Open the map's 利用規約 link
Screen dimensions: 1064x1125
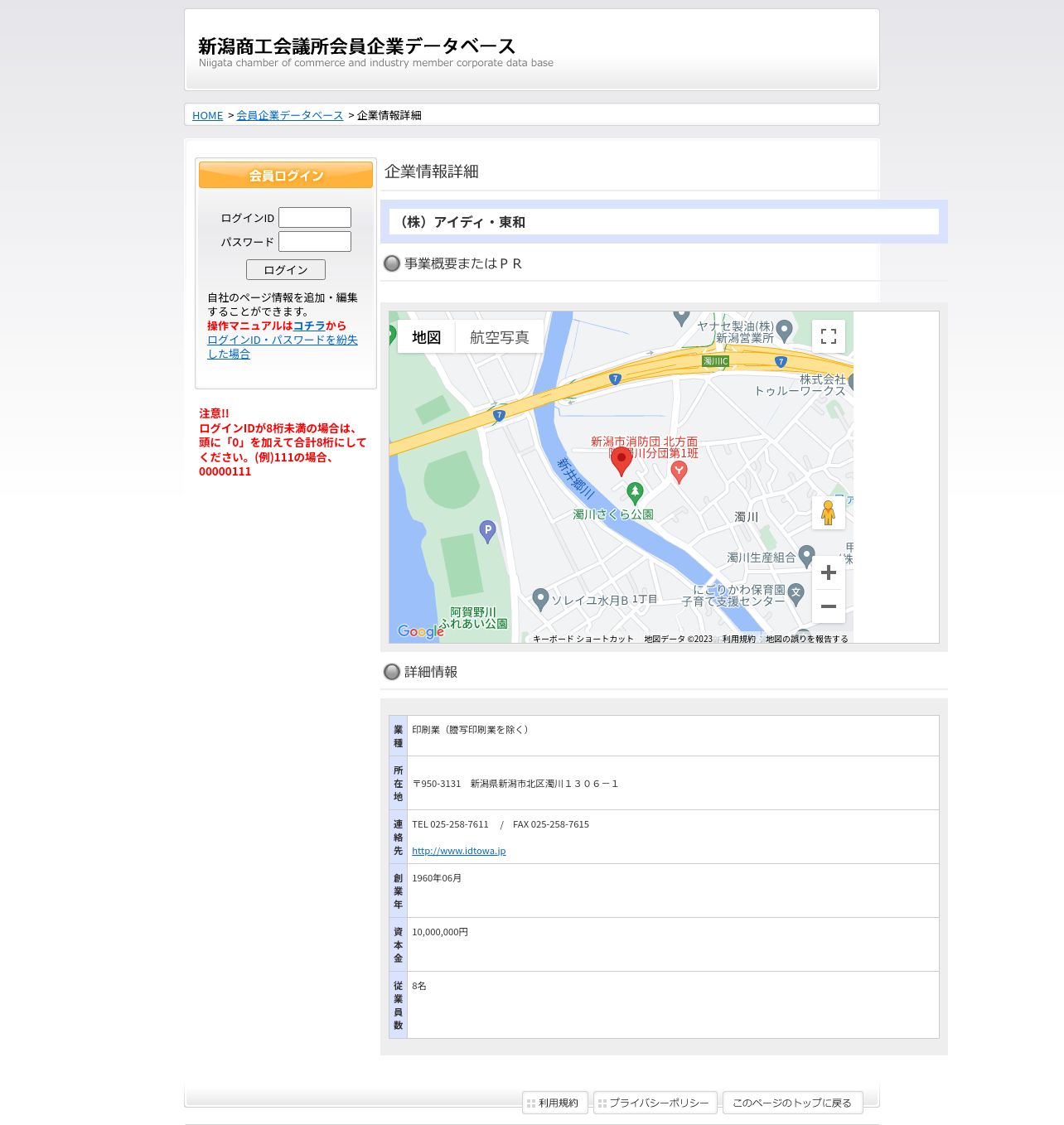738,639
